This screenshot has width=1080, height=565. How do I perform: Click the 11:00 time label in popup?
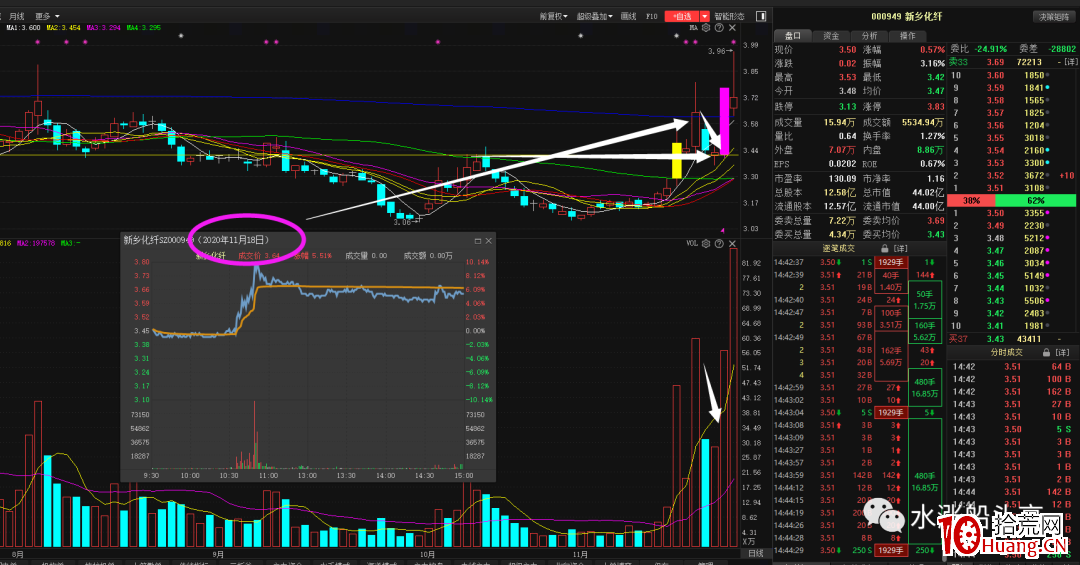269,475
